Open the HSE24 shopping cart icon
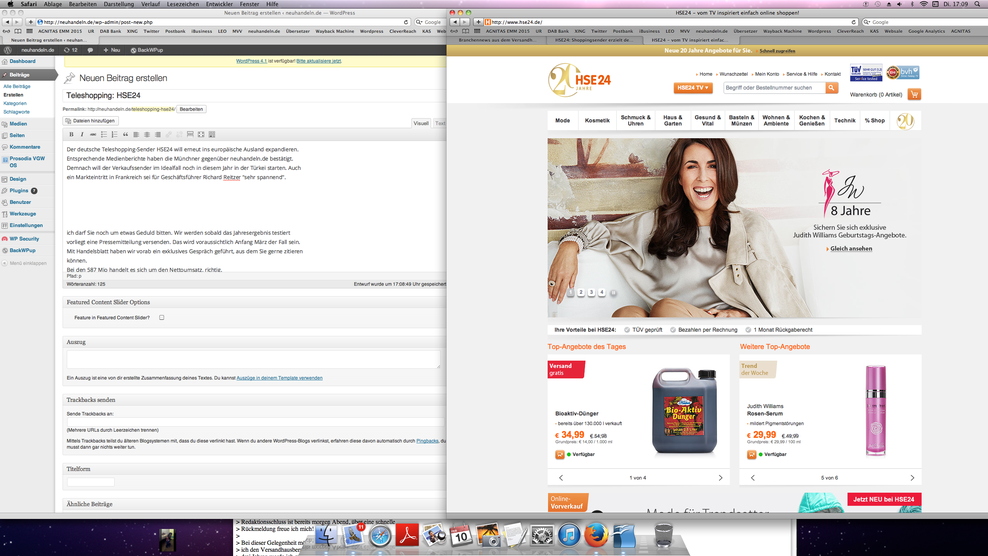Image resolution: width=988 pixels, height=556 pixels. pos(914,94)
